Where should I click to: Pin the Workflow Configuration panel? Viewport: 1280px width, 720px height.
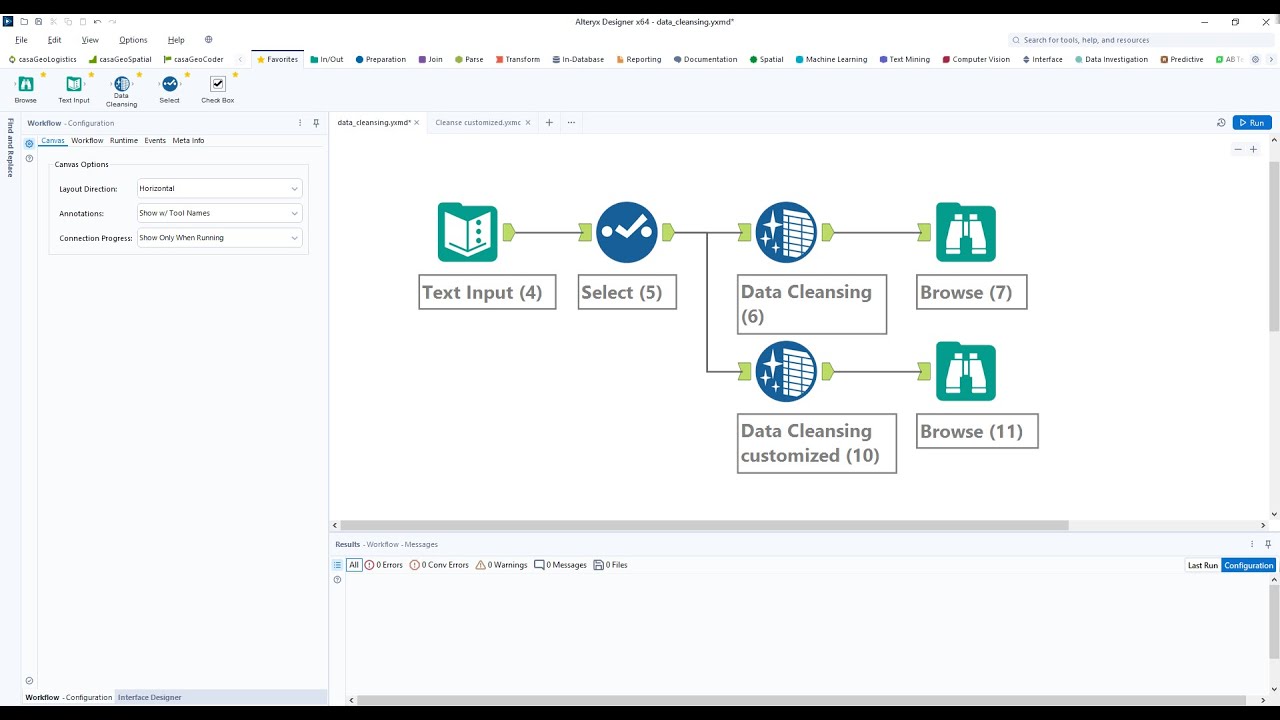(316, 123)
